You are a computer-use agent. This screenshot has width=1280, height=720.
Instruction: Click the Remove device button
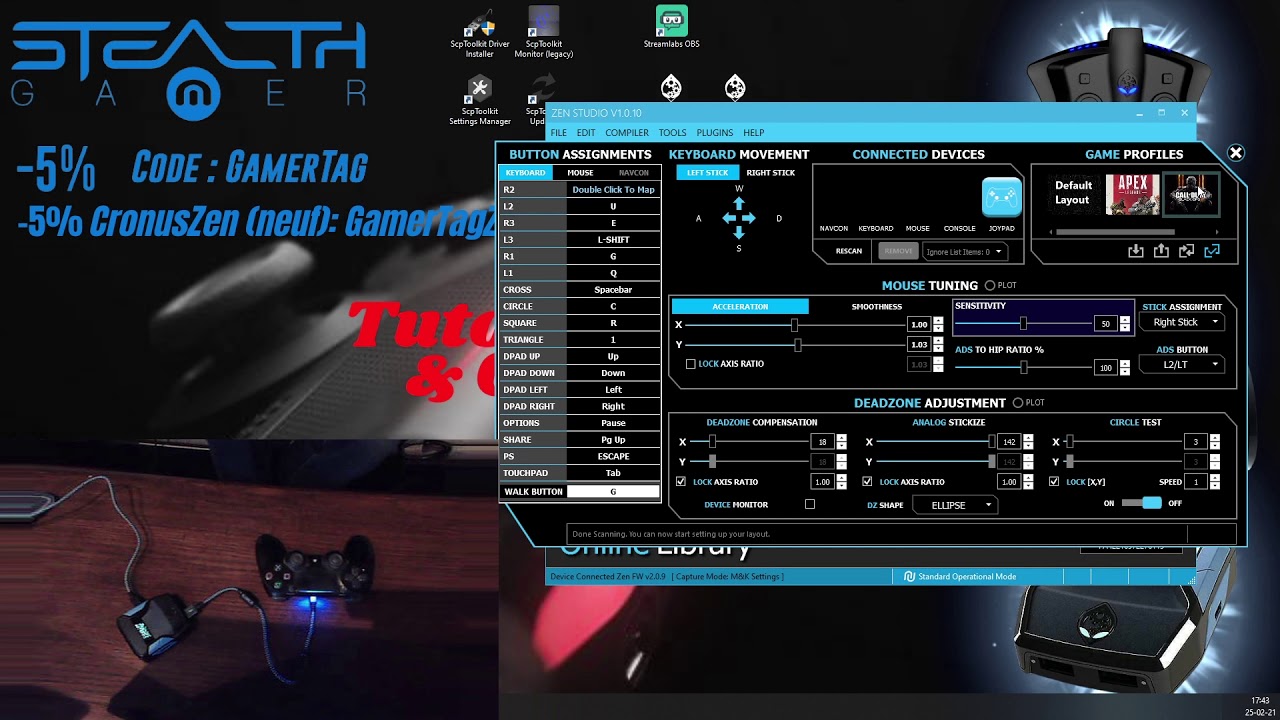point(898,252)
